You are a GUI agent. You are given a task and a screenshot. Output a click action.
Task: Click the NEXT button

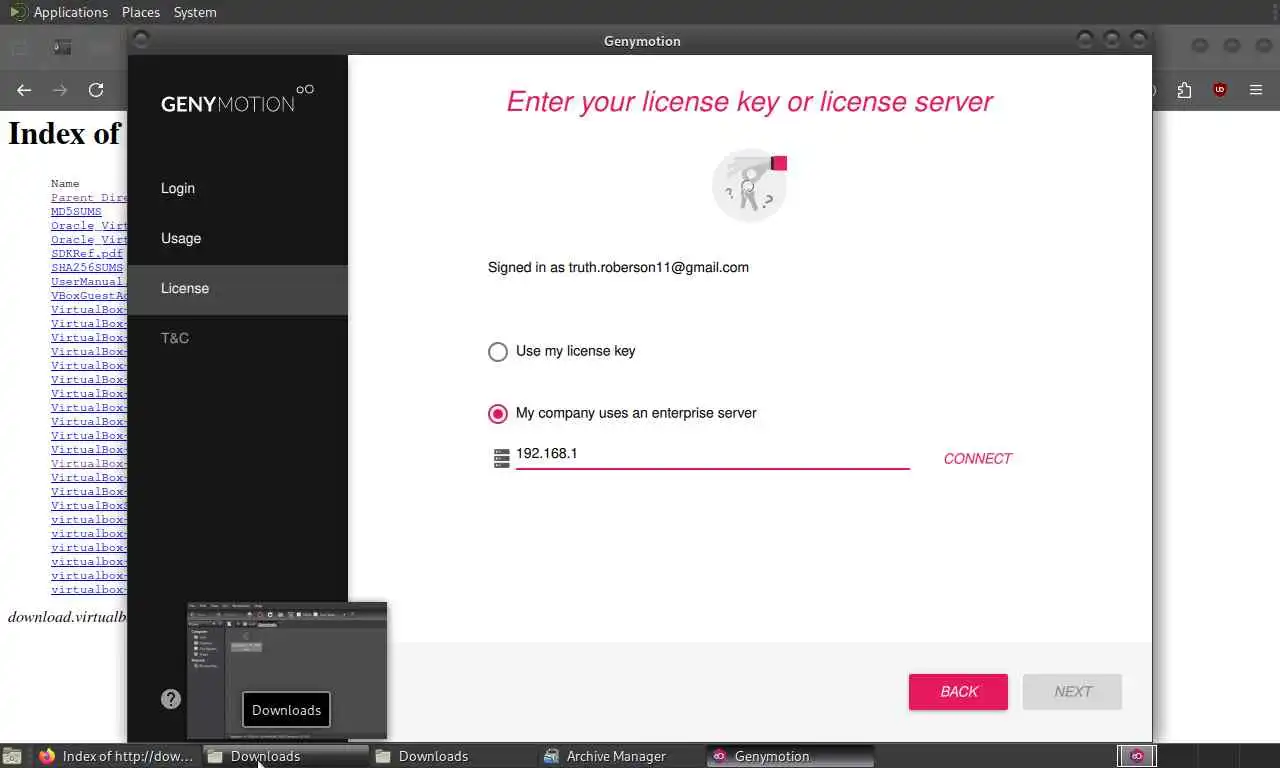pos(1072,692)
